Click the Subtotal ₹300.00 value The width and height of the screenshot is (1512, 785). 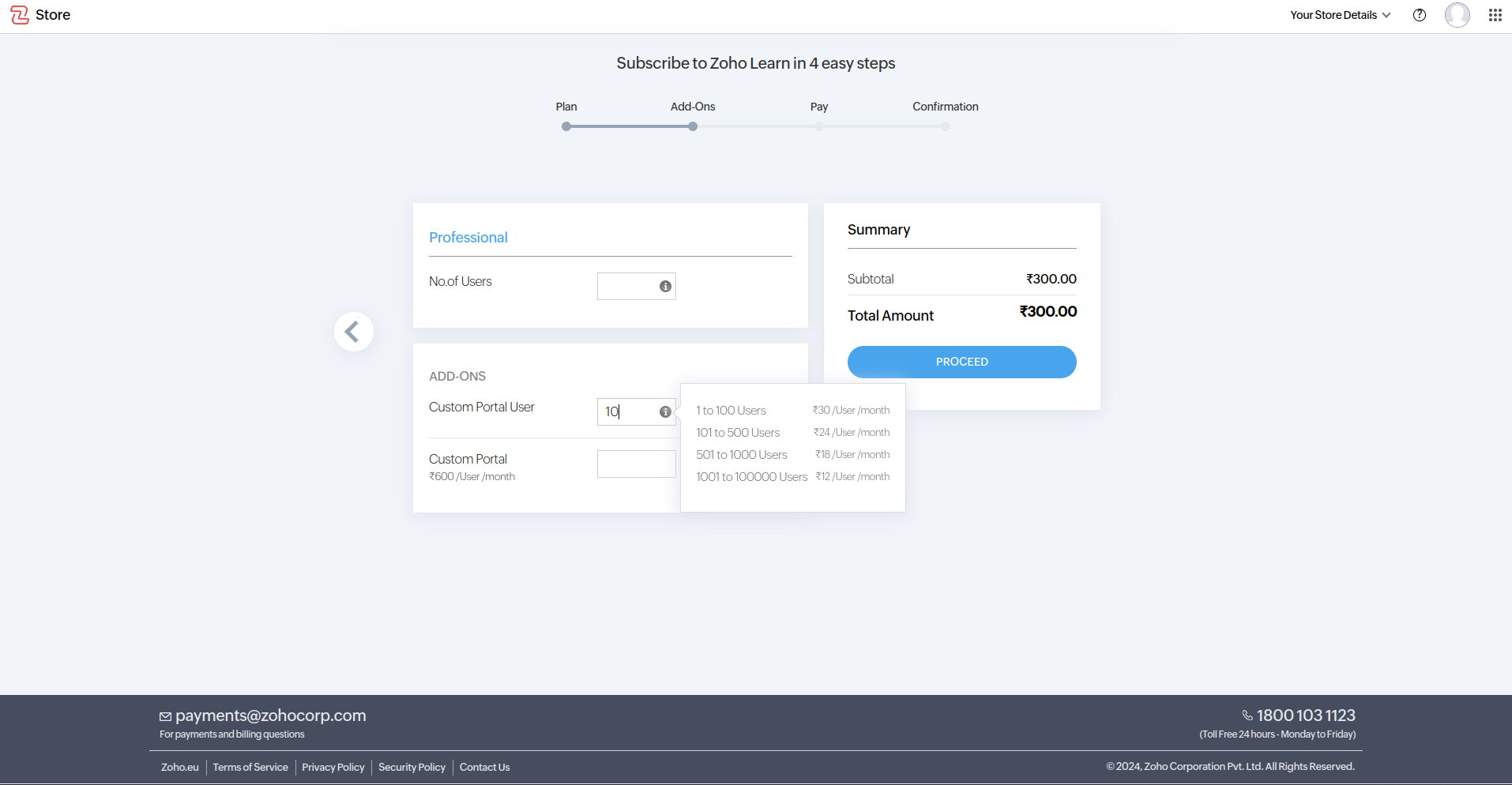click(1051, 279)
